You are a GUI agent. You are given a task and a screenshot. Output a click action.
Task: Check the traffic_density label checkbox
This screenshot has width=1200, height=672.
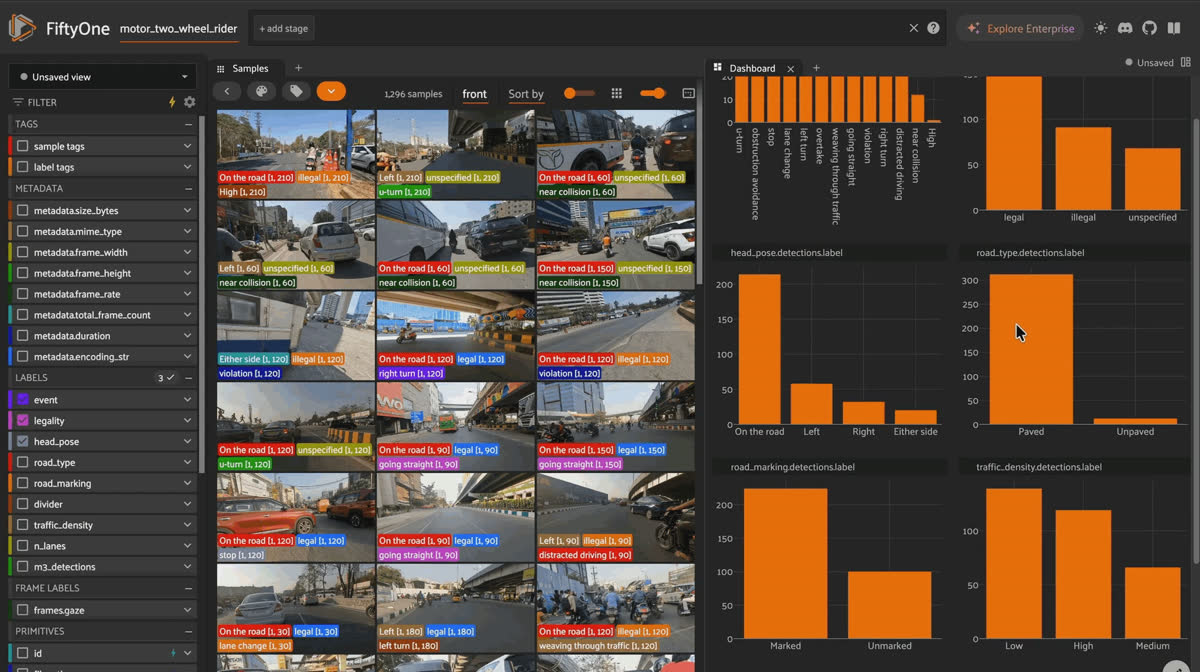(x=23, y=525)
